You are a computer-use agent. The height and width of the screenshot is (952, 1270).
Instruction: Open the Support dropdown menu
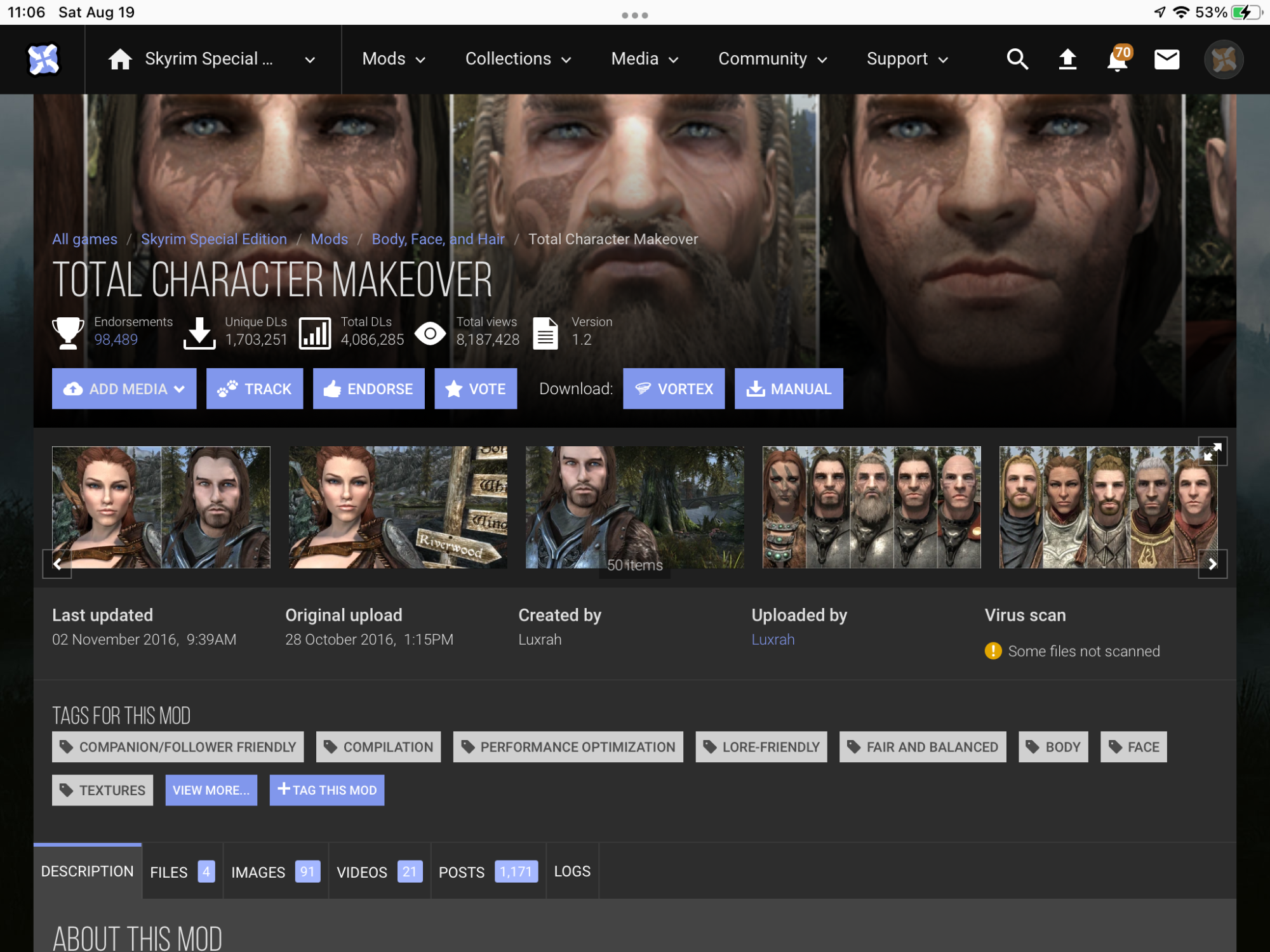[x=907, y=59]
